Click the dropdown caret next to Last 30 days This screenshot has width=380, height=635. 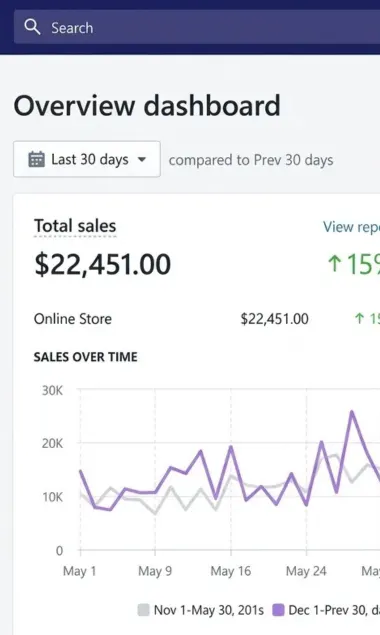point(142,159)
